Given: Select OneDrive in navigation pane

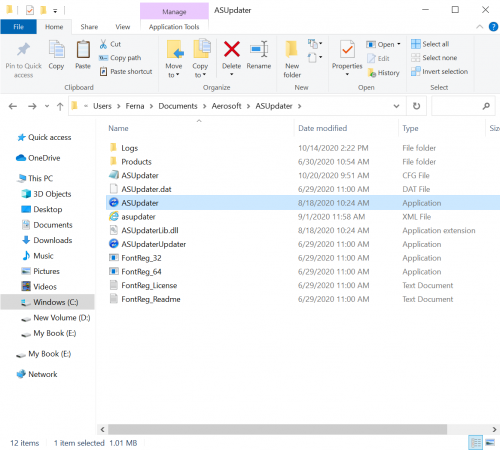Looking at the screenshot, I should [38, 158].
